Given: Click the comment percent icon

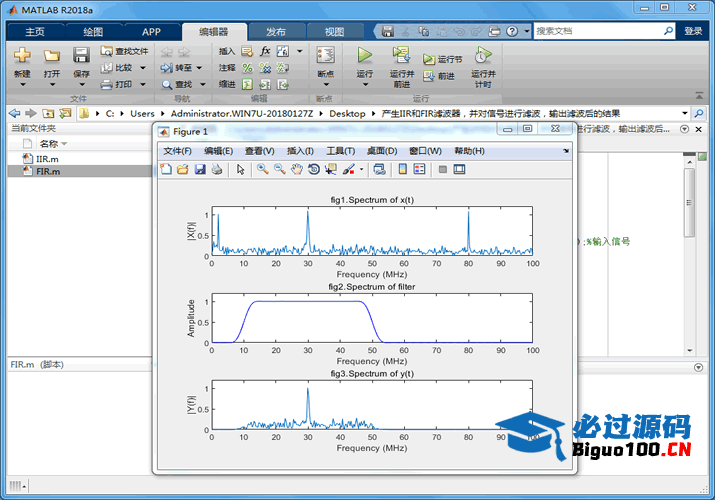Looking at the screenshot, I should pos(247,68).
